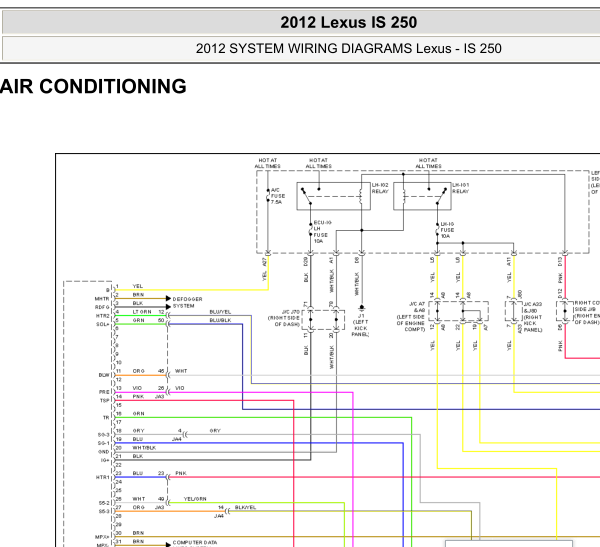This screenshot has height=547, width=600.
Task: Click "HOT AT ALL TIMES" above the LH-IG2 relay
Action: pyautogui.click(x=318, y=163)
